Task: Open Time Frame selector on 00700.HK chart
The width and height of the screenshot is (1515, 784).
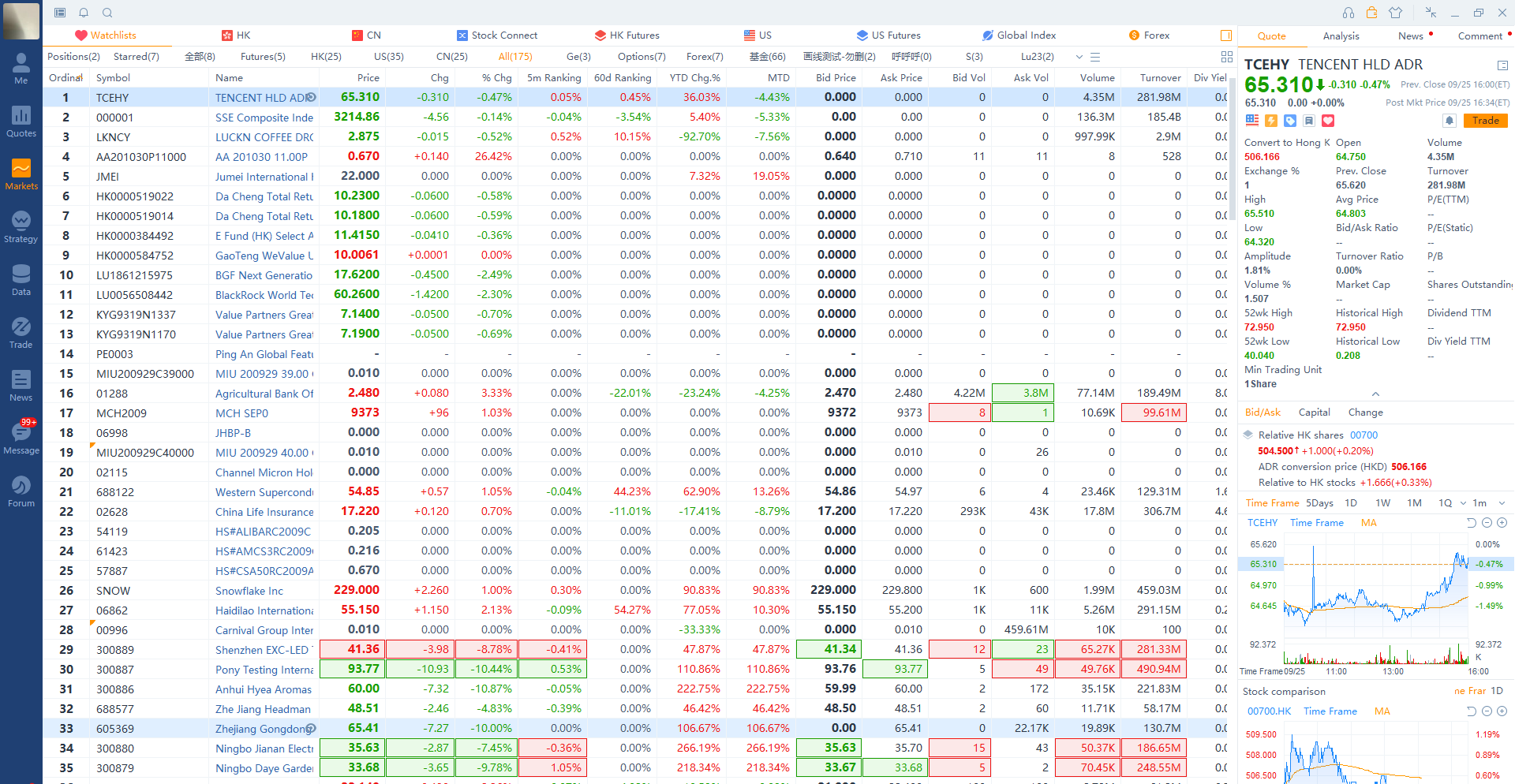Action: [1330, 711]
